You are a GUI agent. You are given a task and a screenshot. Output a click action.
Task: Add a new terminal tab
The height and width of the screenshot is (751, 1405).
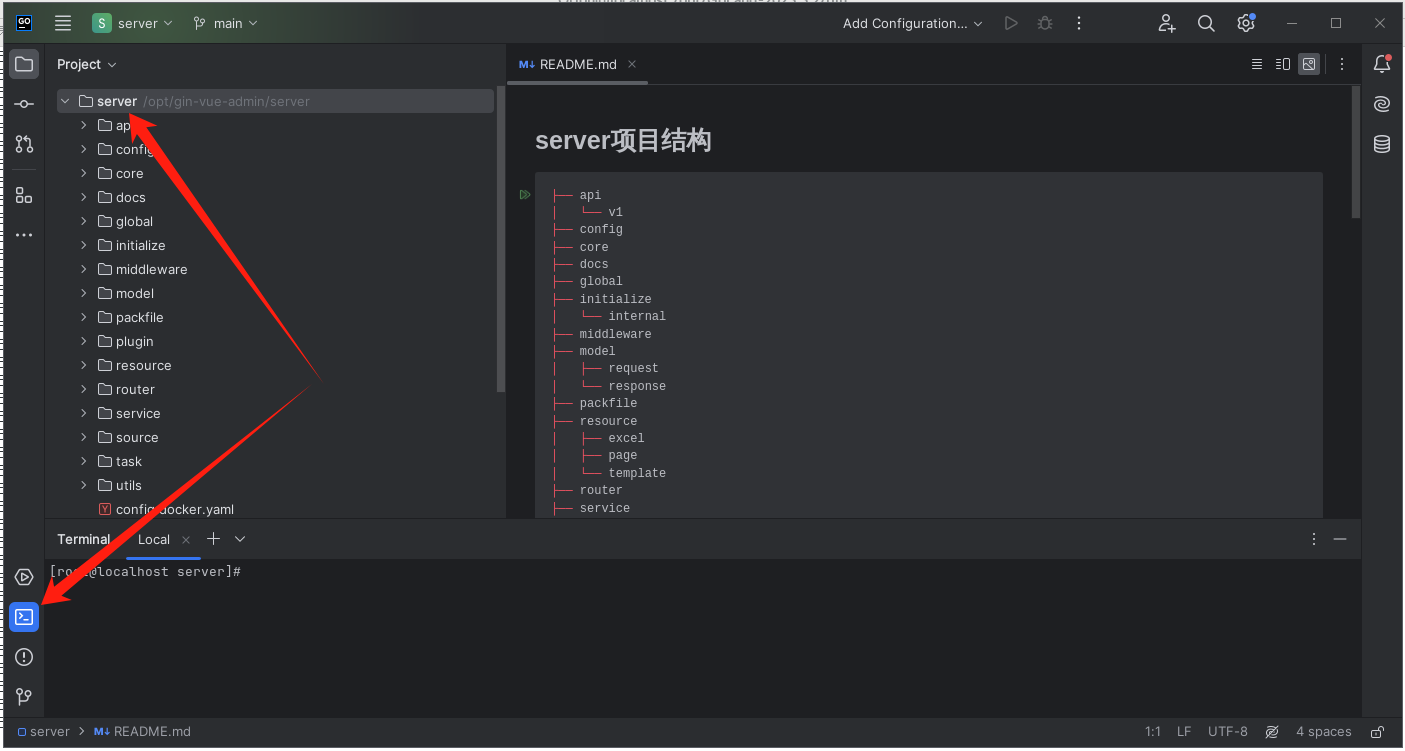pos(213,538)
